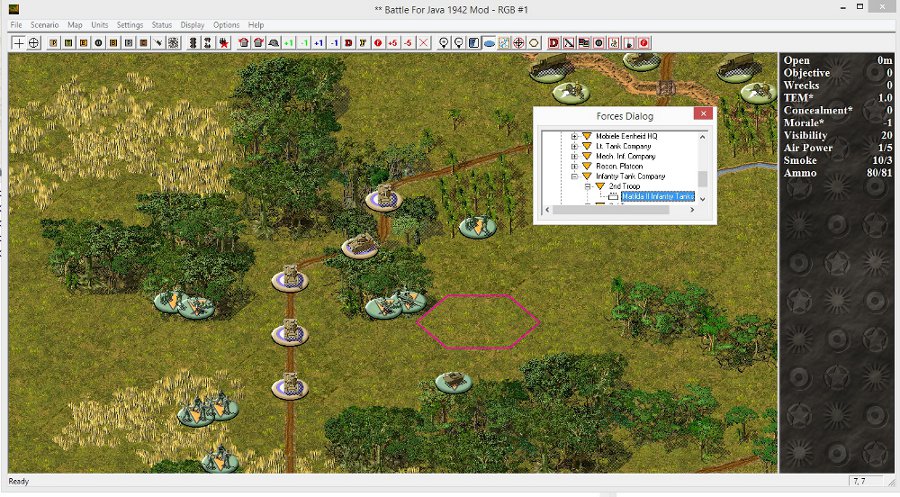Open the Display menu
This screenshot has height=497, width=900.
tap(192, 25)
